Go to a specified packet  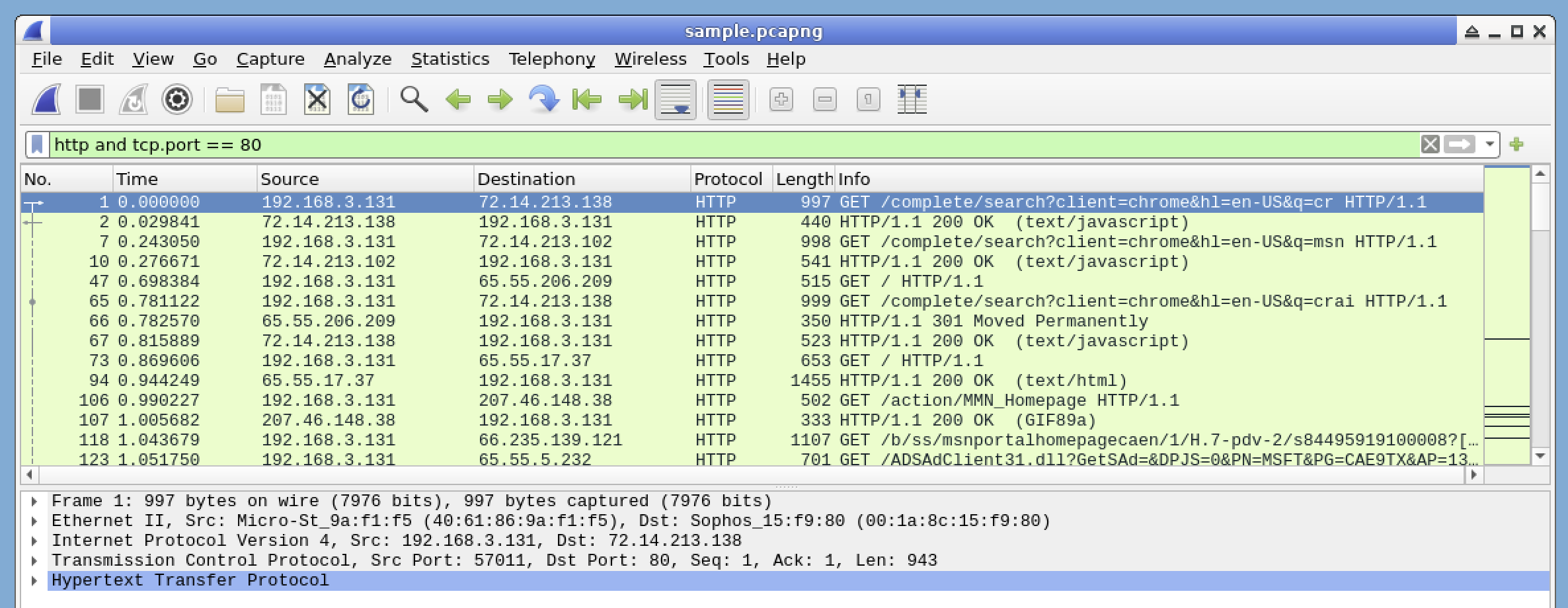point(544,100)
